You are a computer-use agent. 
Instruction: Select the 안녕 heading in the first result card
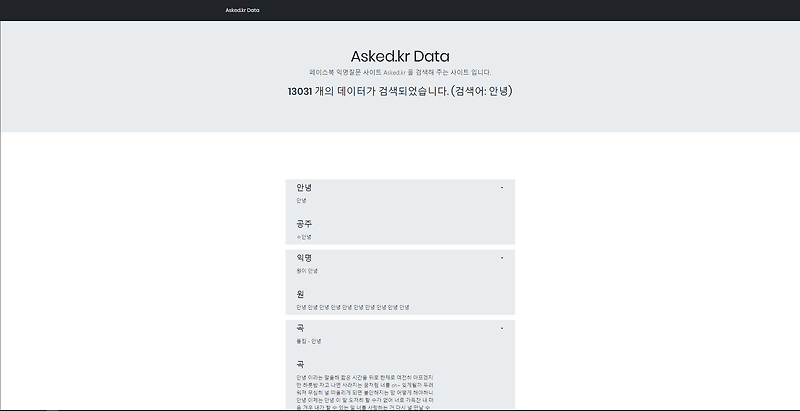304,188
